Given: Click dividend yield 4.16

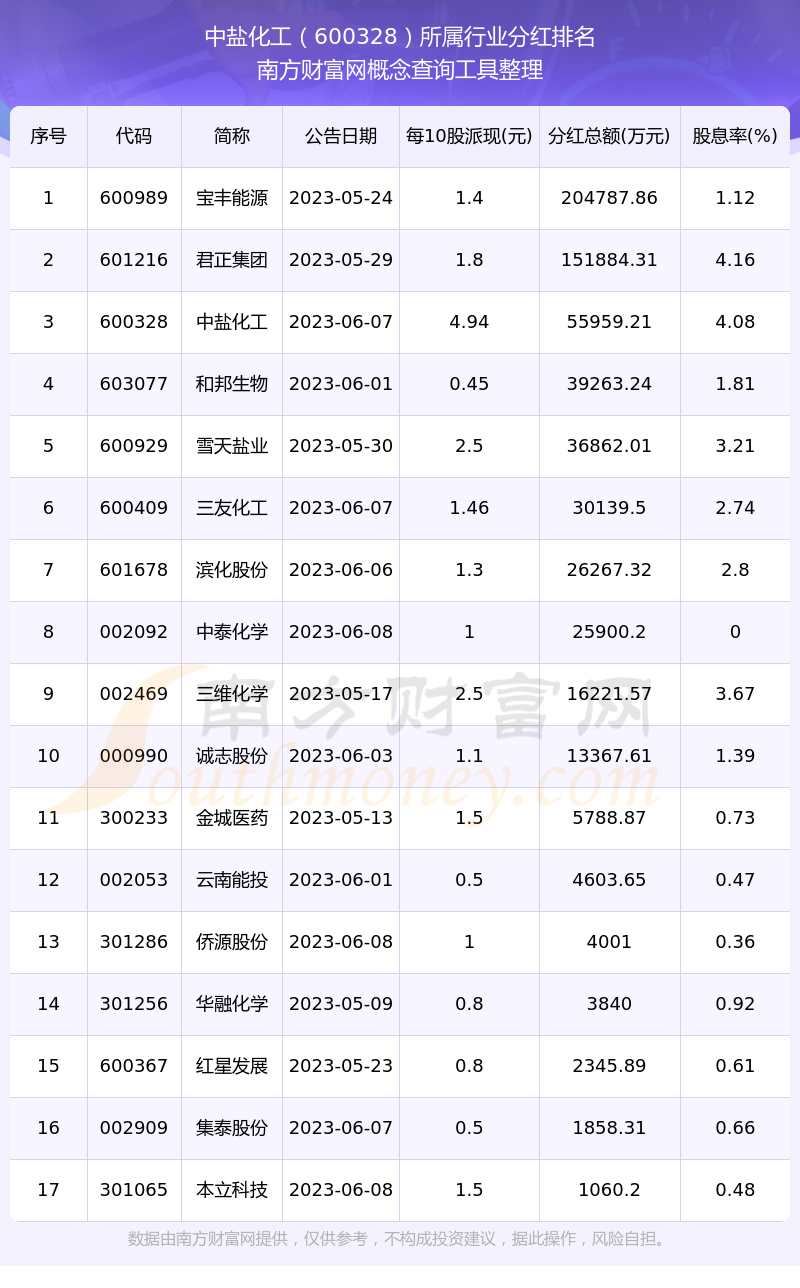Looking at the screenshot, I should tap(735, 260).
